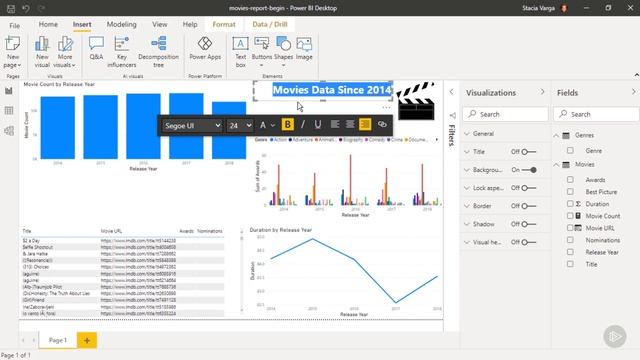The image size is (640, 360).
Task: Turn on the Shadow toggle
Action: (529, 224)
